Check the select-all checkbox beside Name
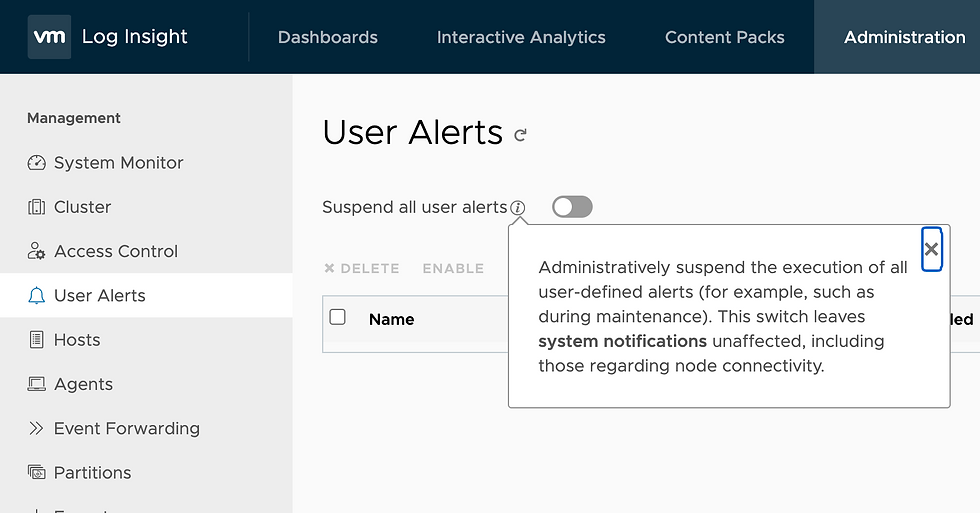The image size is (980, 513). click(338, 317)
